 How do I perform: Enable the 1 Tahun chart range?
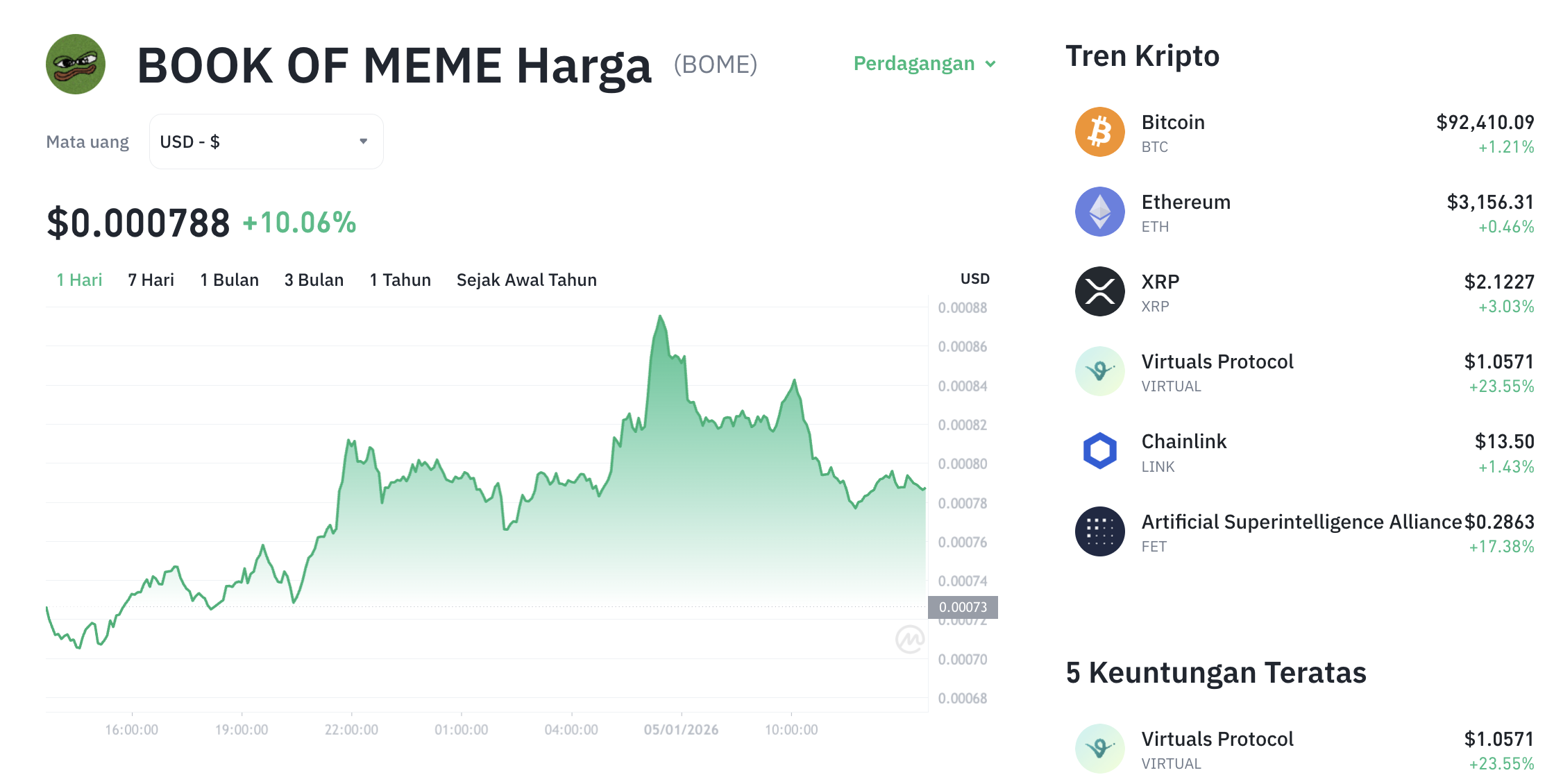[400, 280]
